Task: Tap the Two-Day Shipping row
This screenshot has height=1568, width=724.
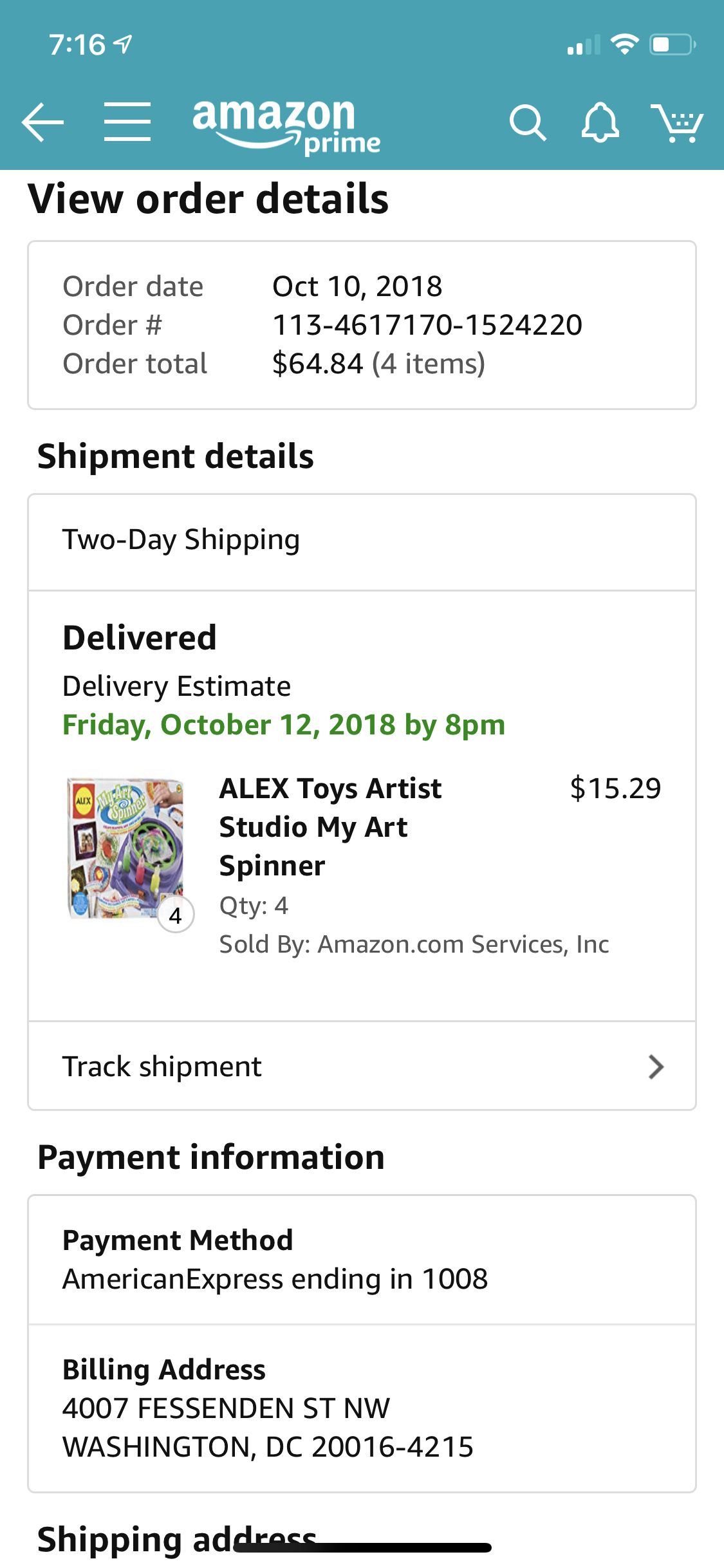Action: click(x=362, y=541)
